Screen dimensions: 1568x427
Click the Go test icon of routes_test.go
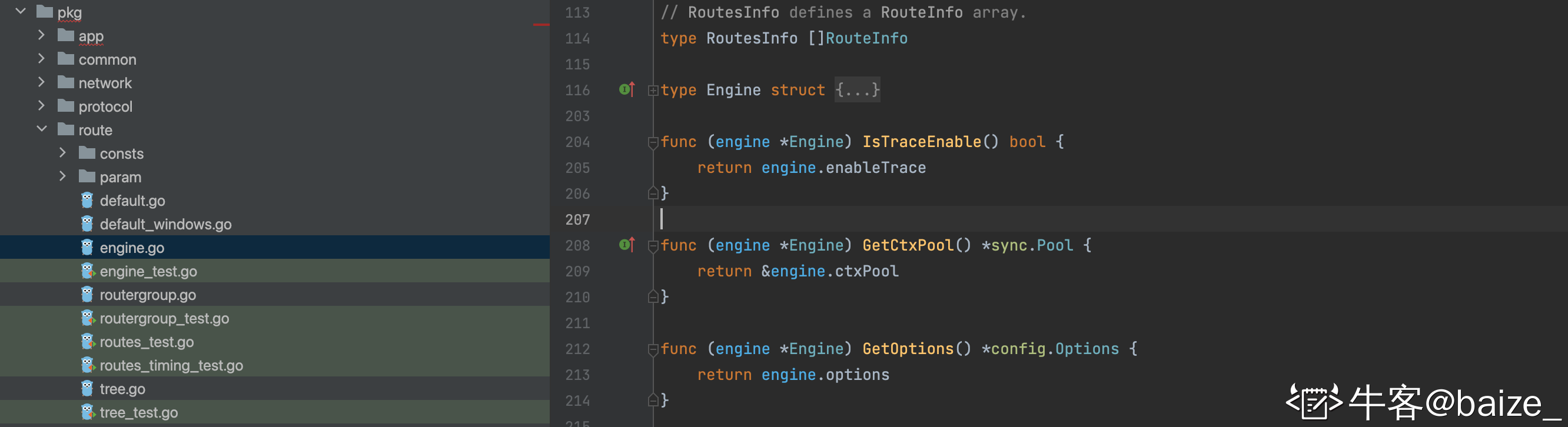click(88, 341)
